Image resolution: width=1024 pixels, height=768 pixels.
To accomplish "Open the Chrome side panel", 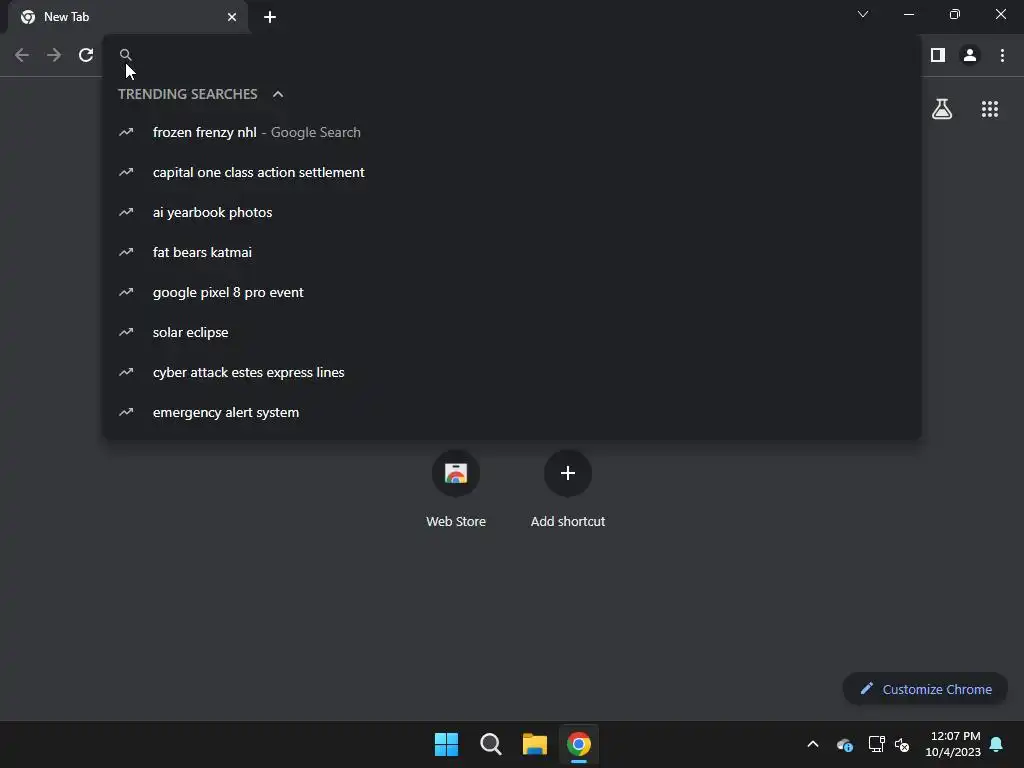I will click(938, 55).
